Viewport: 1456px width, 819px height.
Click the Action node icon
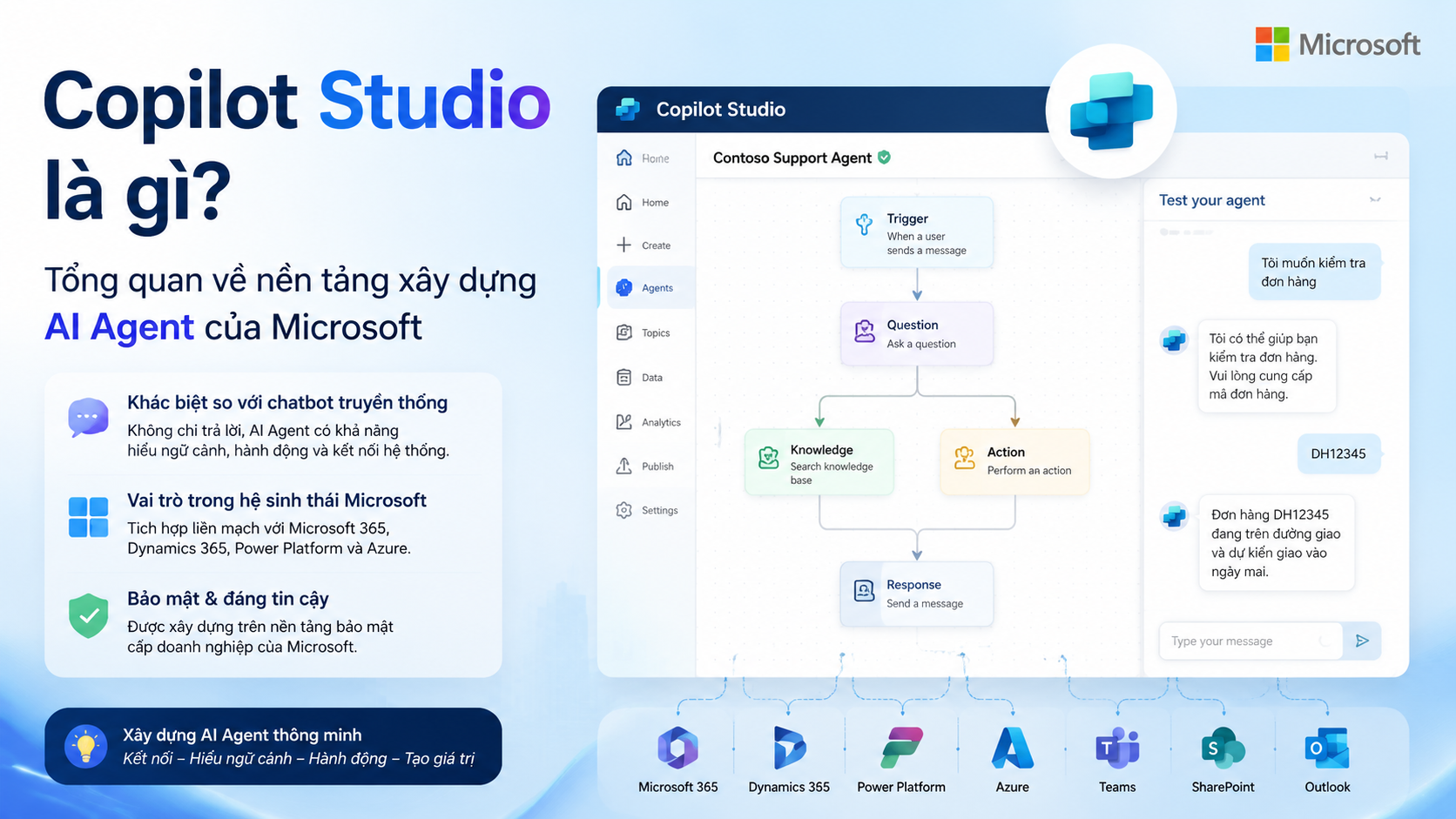964,458
